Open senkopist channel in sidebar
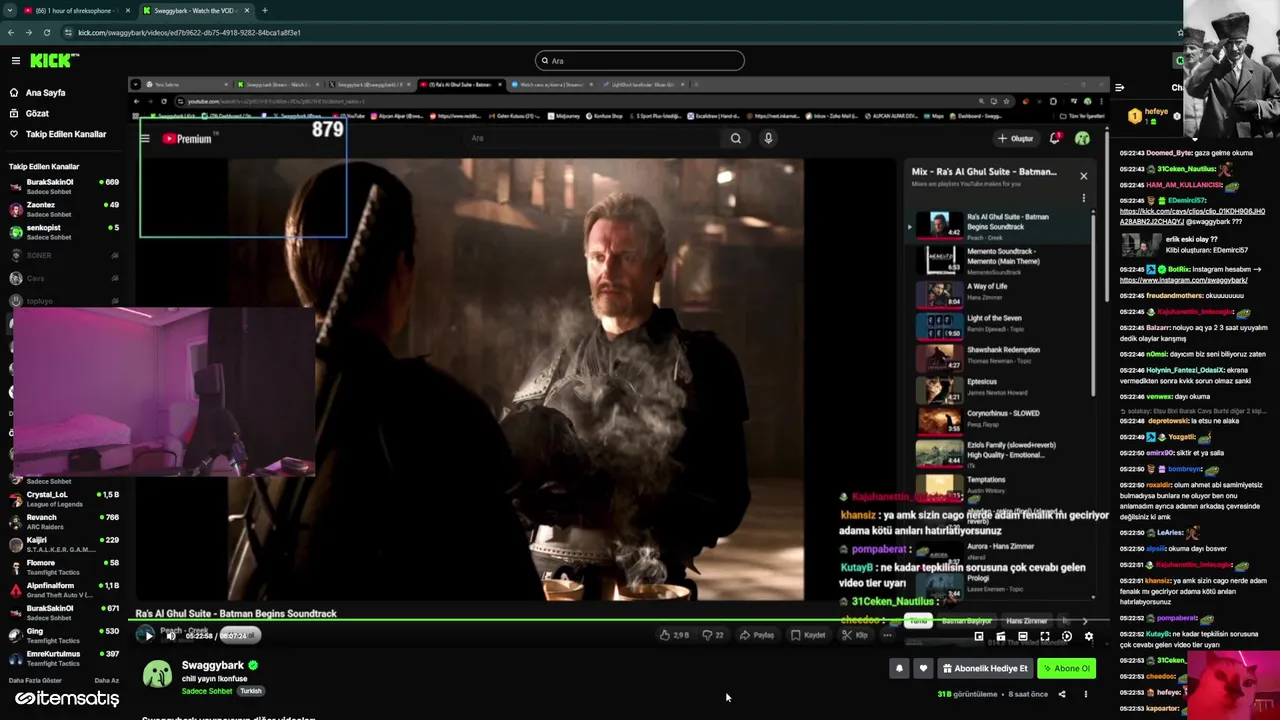1280x720 pixels. [x=65, y=232]
